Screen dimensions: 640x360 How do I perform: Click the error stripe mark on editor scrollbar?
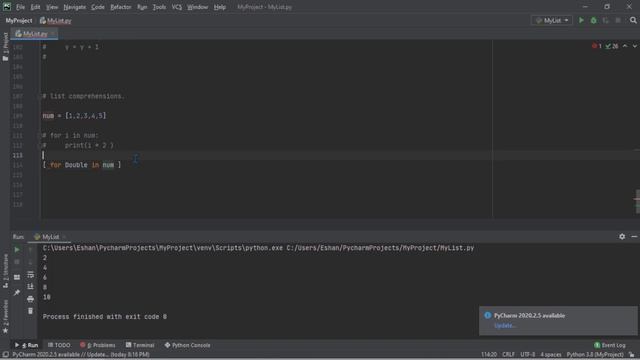(637, 199)
